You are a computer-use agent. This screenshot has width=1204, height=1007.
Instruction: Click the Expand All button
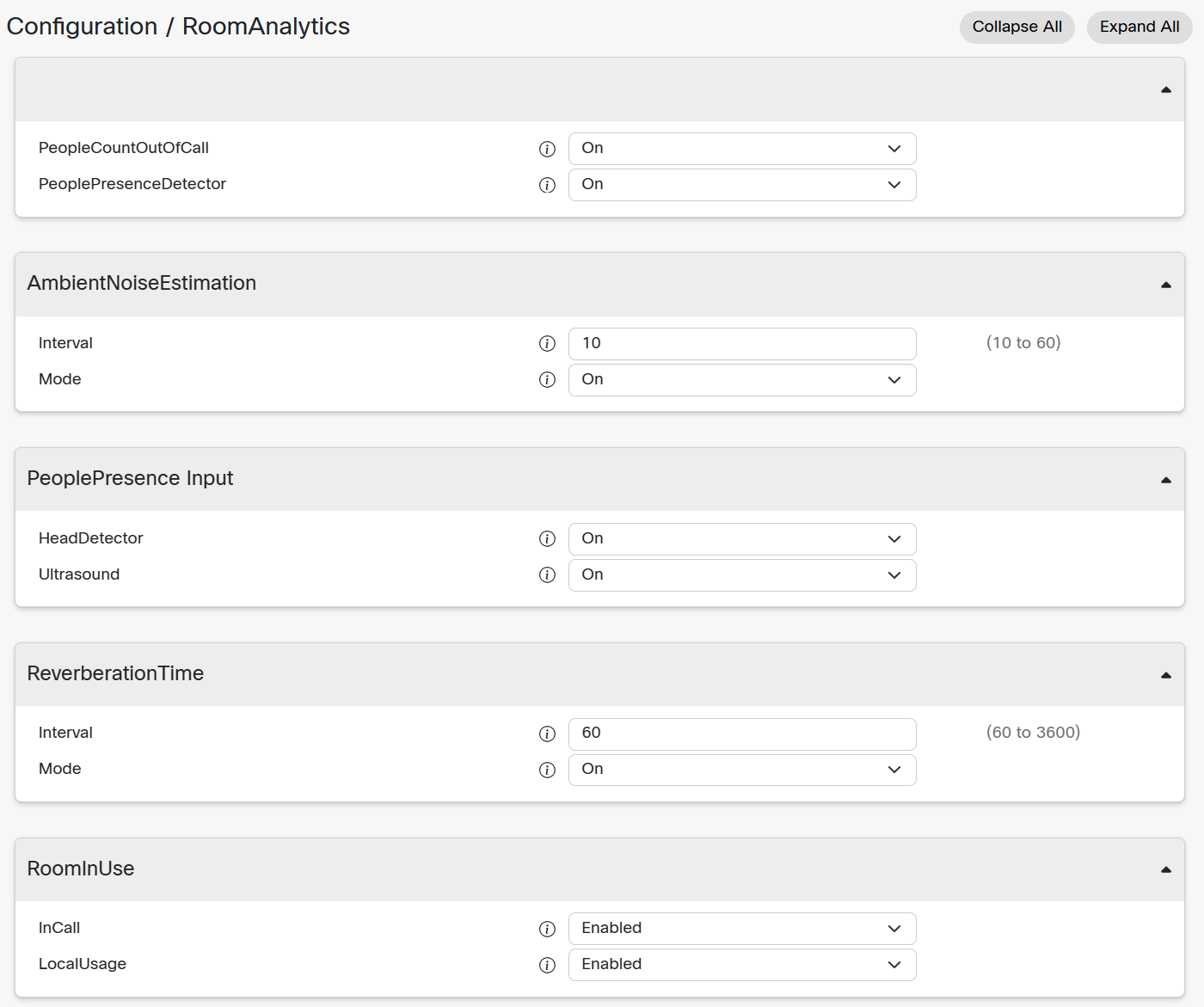[x=1139, y=27]
